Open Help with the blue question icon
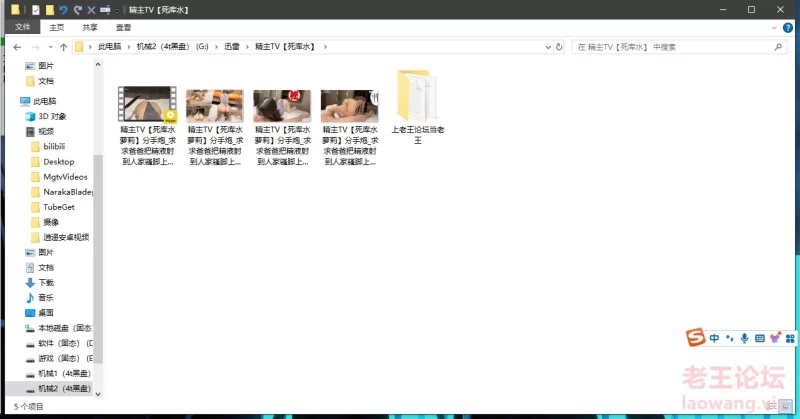The image size is (800, 419). 788,28
